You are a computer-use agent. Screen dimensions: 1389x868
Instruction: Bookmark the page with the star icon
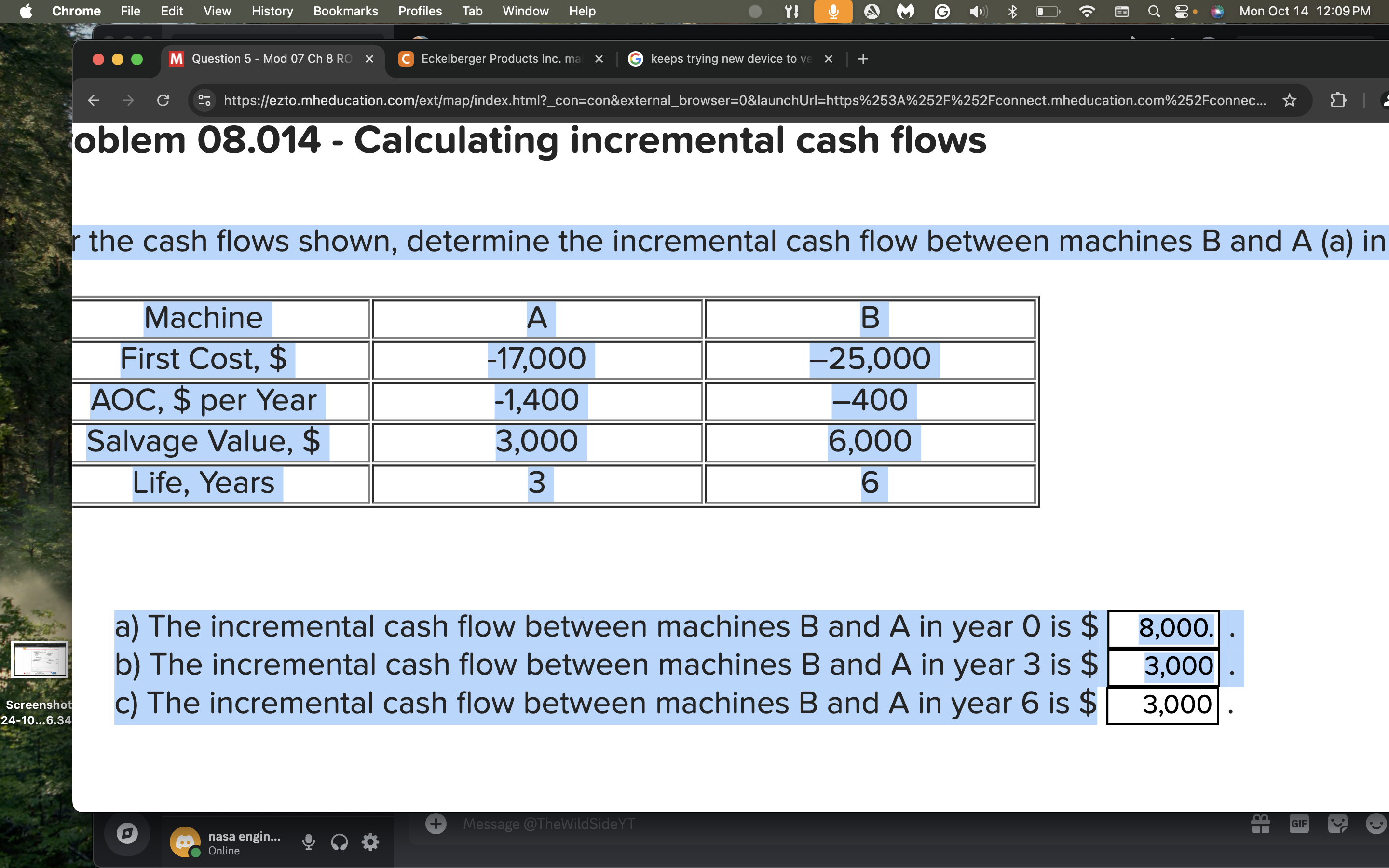[1289, 100]
